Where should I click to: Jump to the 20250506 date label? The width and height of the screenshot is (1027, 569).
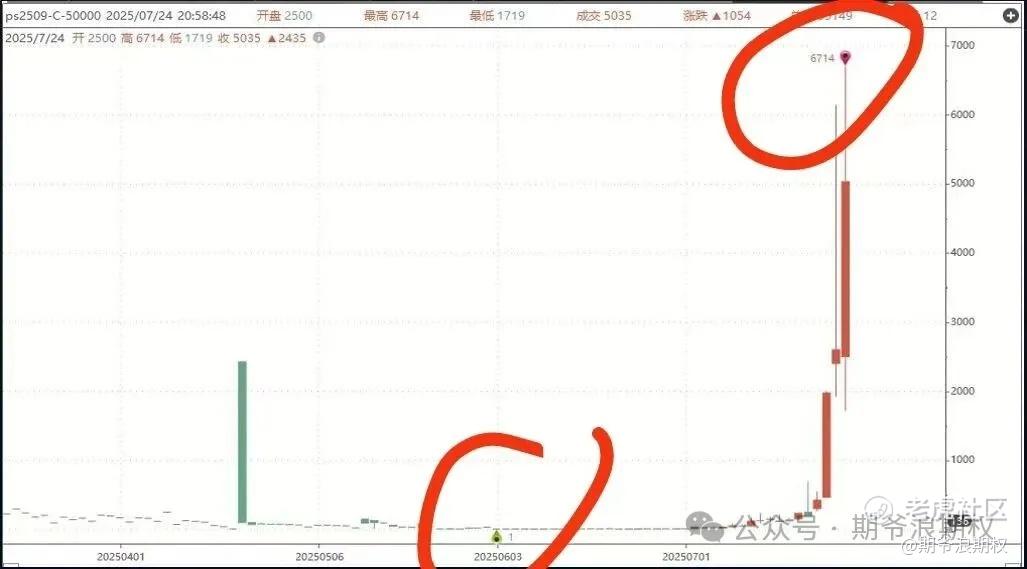pyautogui.click(x=320, y=557)
